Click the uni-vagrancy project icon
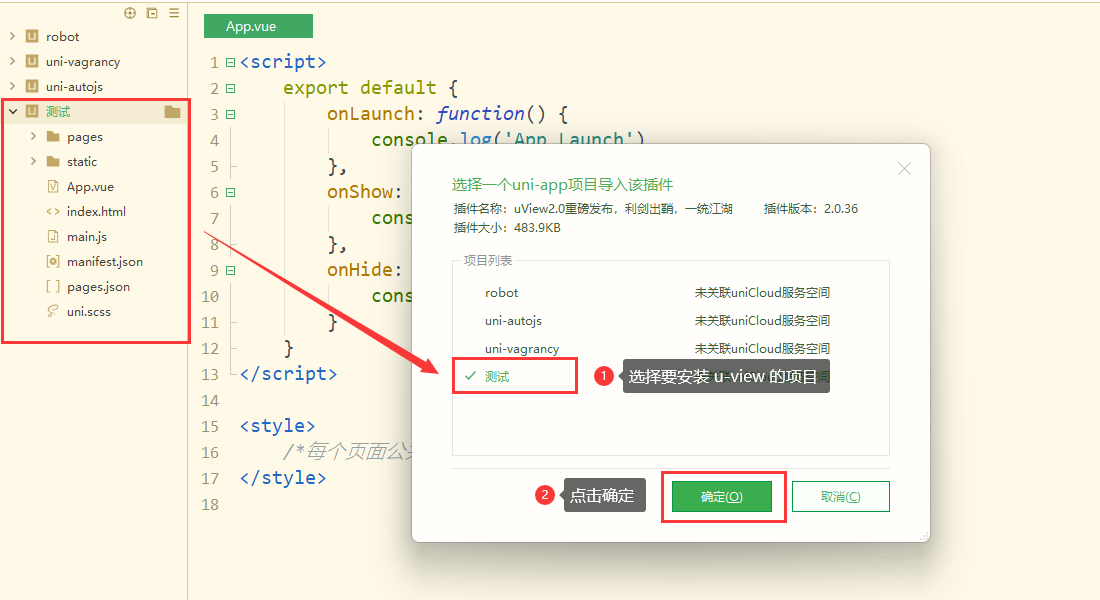 point(32,61)
